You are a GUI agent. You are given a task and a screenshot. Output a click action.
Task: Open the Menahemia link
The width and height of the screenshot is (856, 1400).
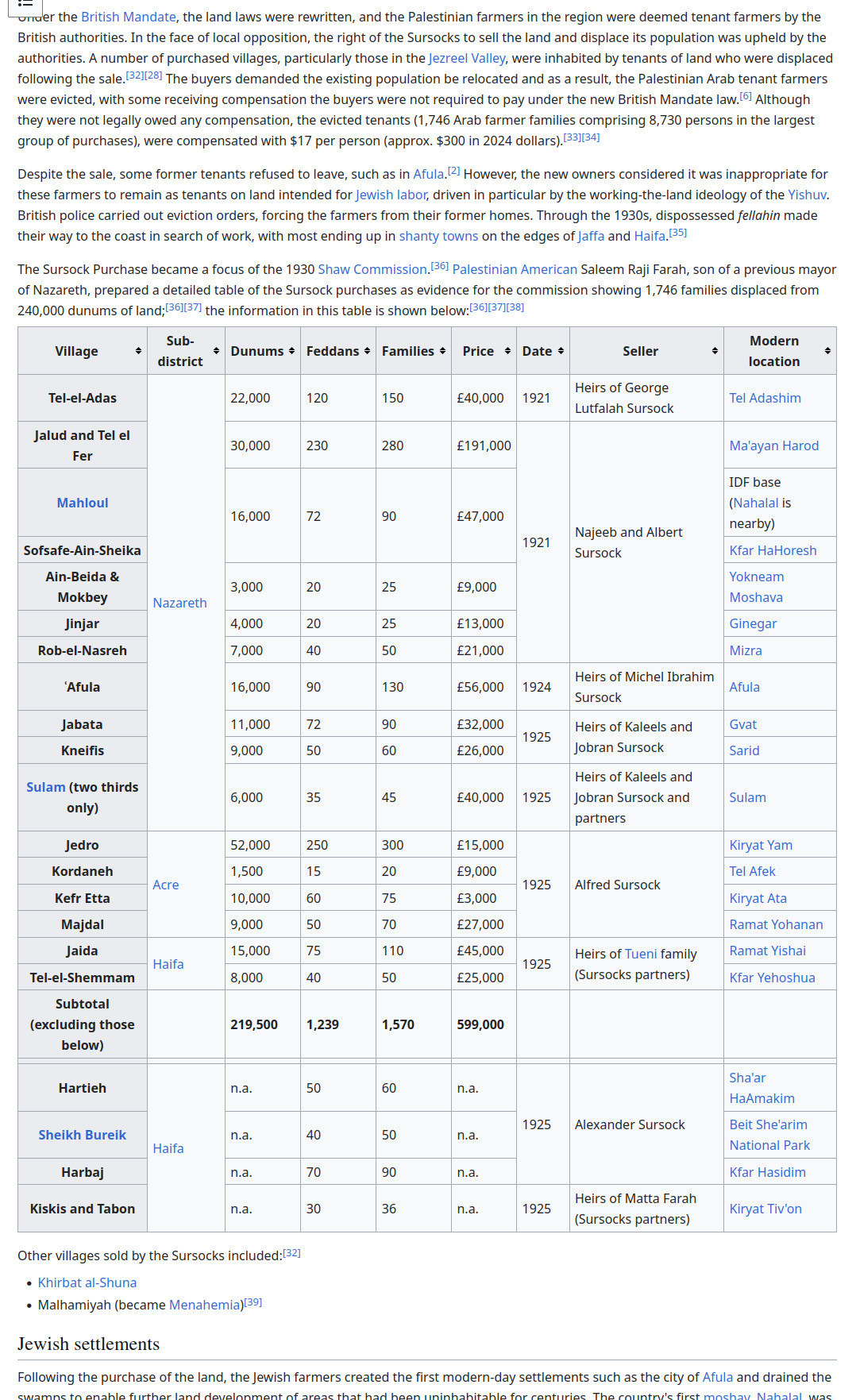pyautogui.click(x=205, y=1305)
